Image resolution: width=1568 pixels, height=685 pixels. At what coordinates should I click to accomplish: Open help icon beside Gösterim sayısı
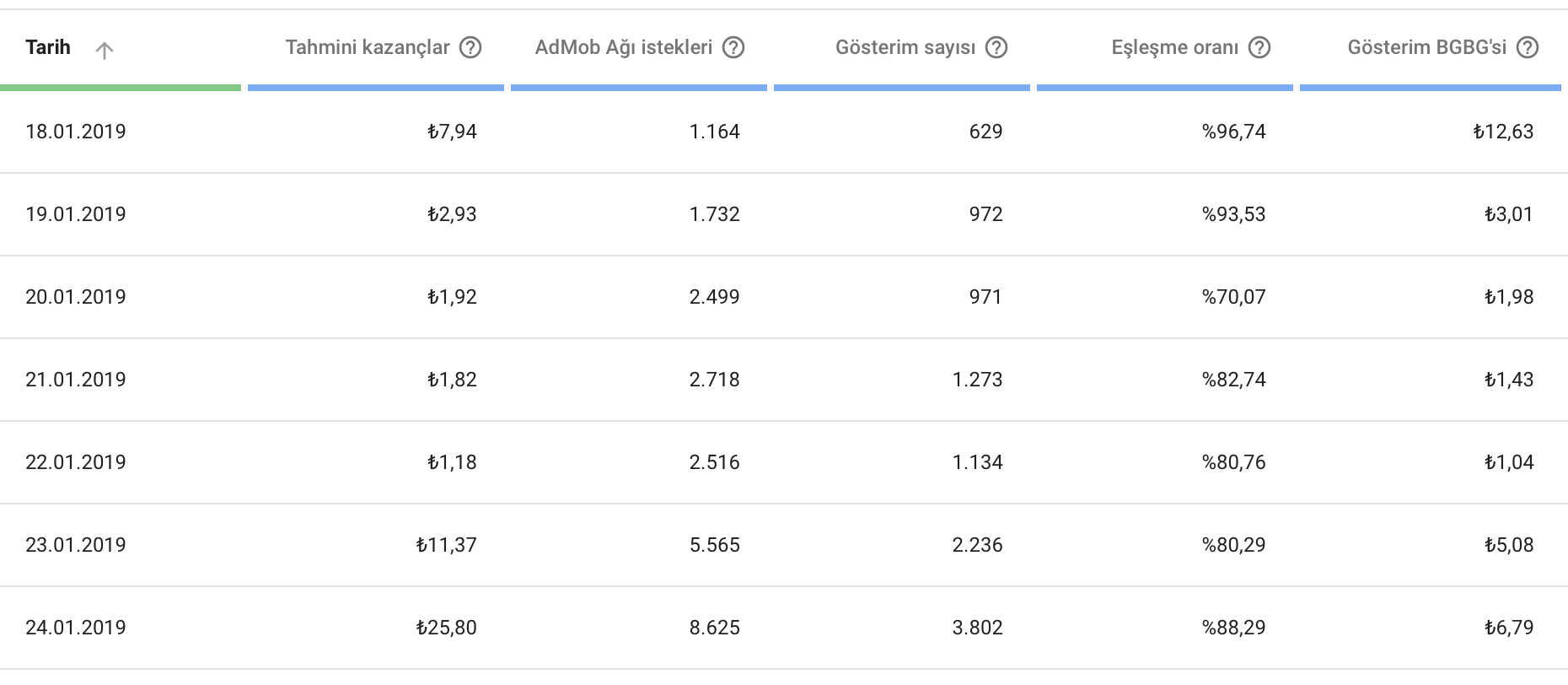[x=996, y=47]
